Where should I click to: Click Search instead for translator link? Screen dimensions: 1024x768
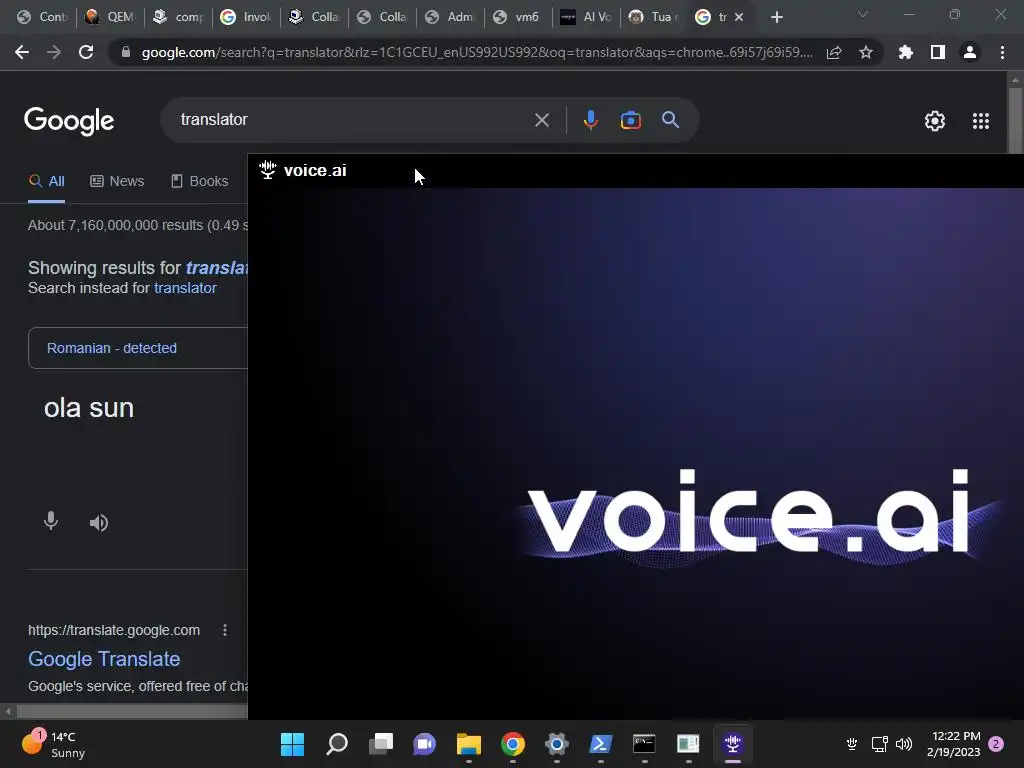(x=185, y=288)
